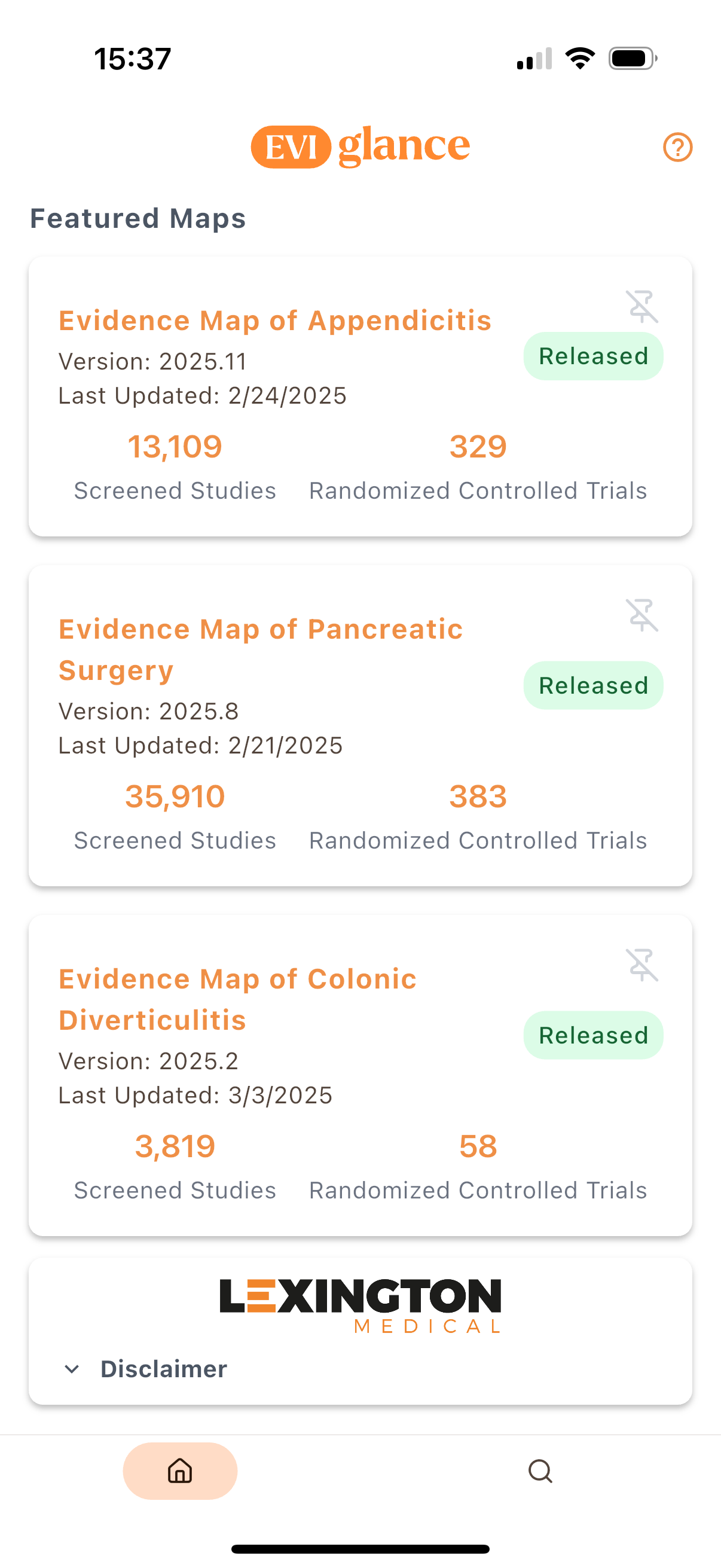Viewport: 721px width, 1568px height.
Task: Open Evidence Map of Appendicitis title
Action: point(274,321)
